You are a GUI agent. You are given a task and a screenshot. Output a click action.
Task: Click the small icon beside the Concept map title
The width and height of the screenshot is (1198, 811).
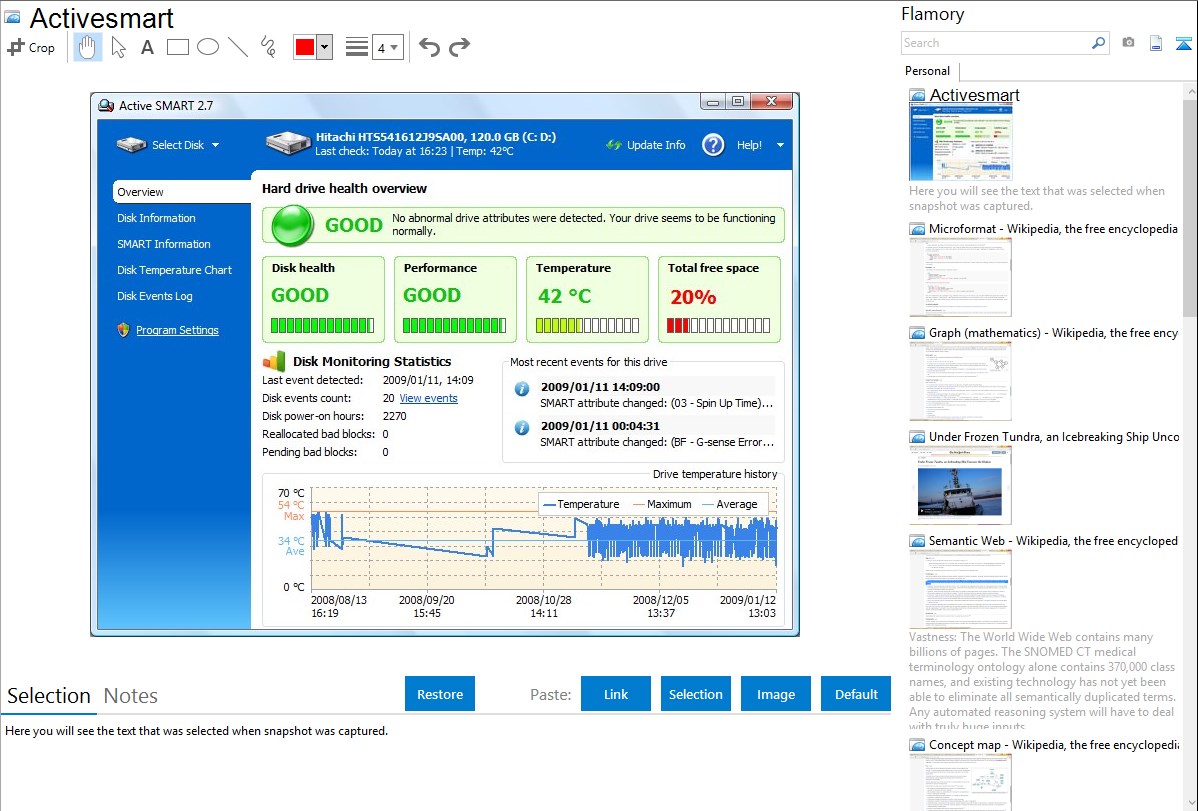(917, 745)
